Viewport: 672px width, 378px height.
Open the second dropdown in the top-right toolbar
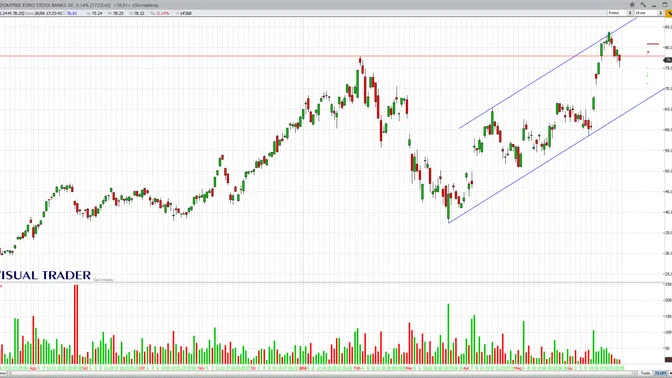[649, 13]
